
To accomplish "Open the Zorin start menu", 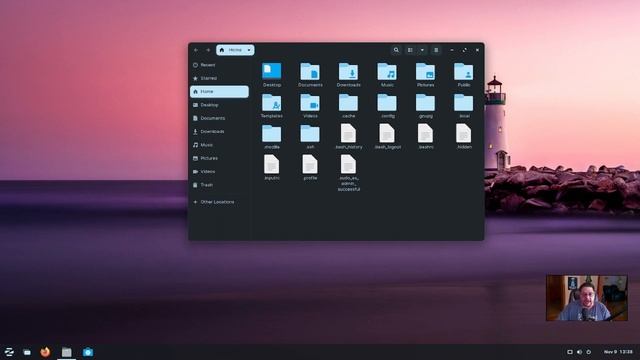I will pos(9,352).
